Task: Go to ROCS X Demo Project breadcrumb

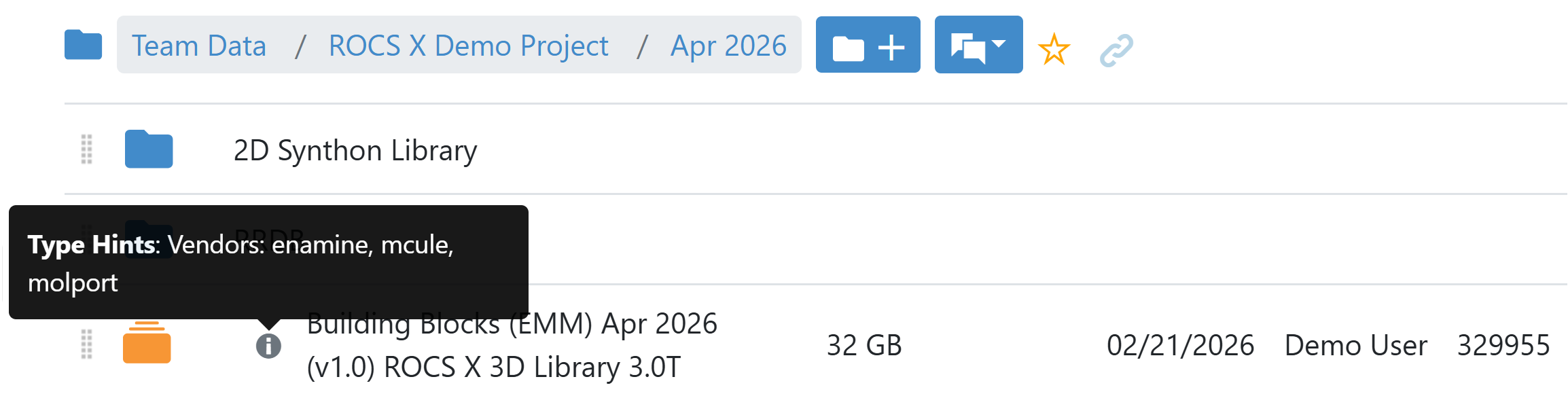Action: pos(468,46)
